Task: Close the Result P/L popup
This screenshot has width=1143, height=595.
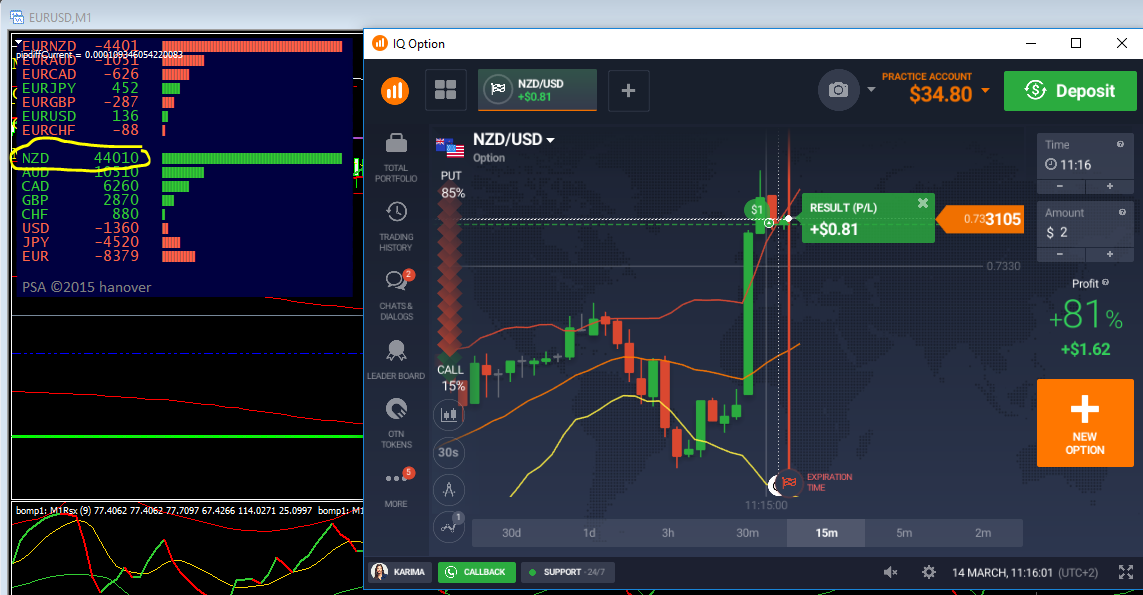Action: click(923, 203)
